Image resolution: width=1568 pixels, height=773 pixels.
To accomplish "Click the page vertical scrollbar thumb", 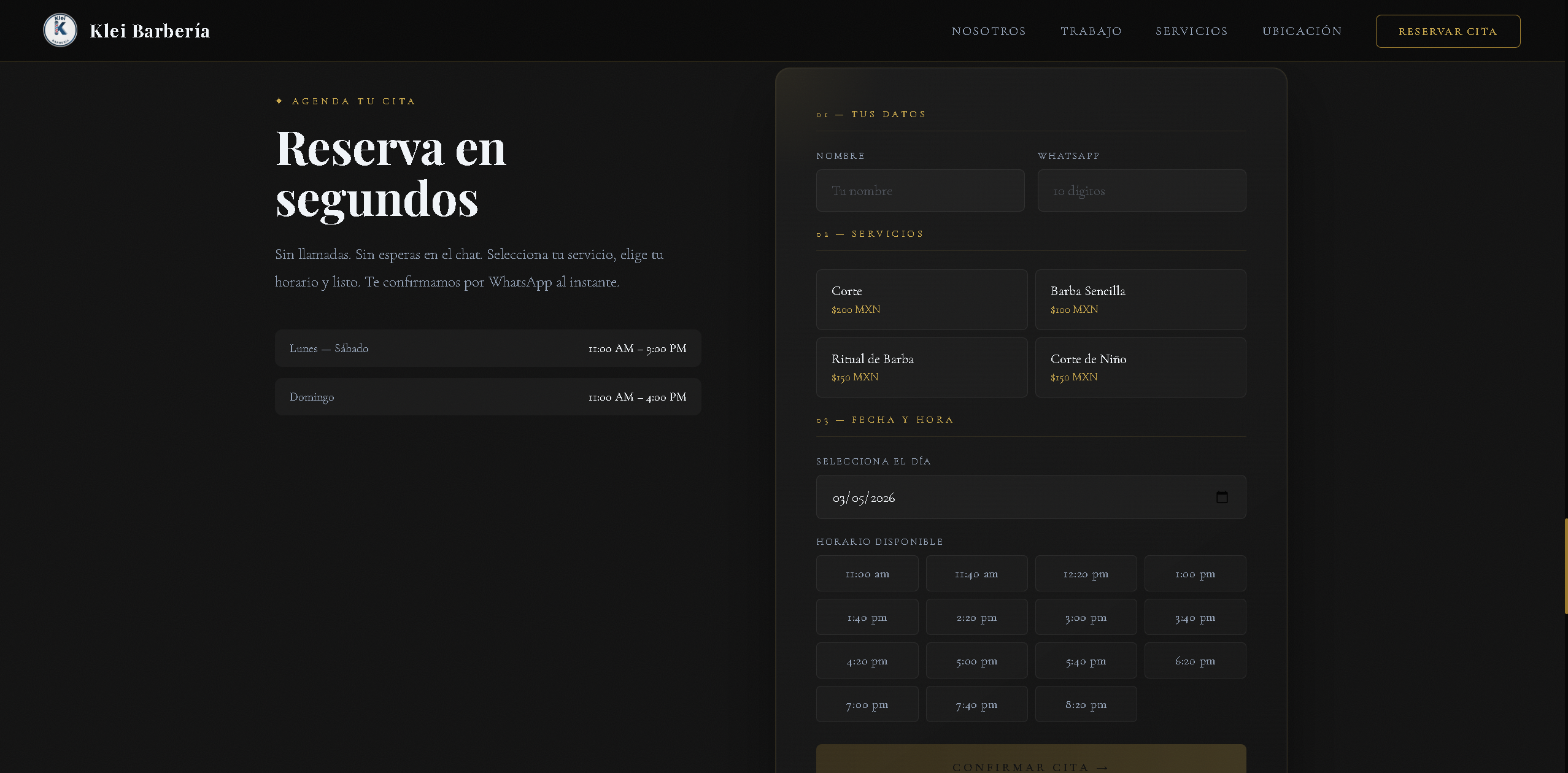I will point(1566,566).
